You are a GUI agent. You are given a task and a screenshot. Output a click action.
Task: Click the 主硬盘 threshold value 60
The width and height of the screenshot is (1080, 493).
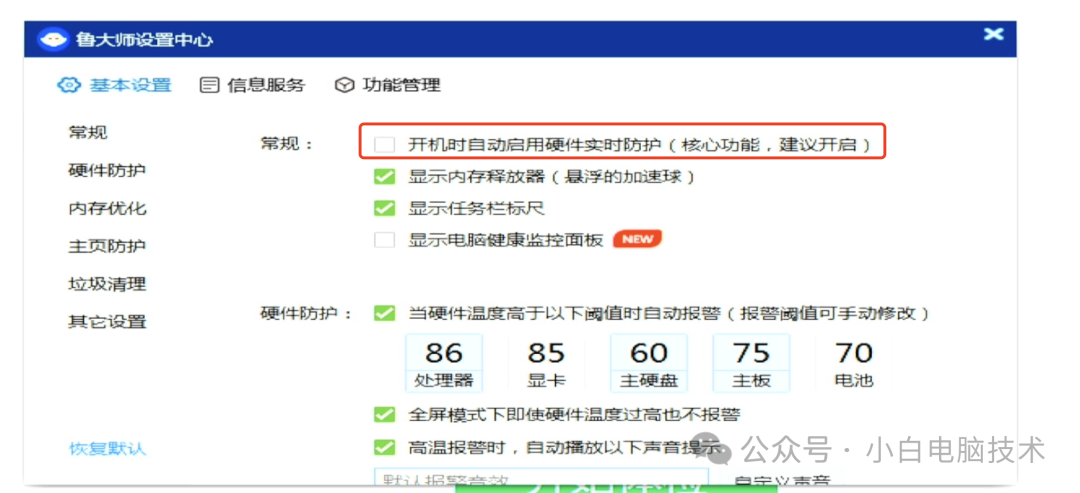click(649, 353)
